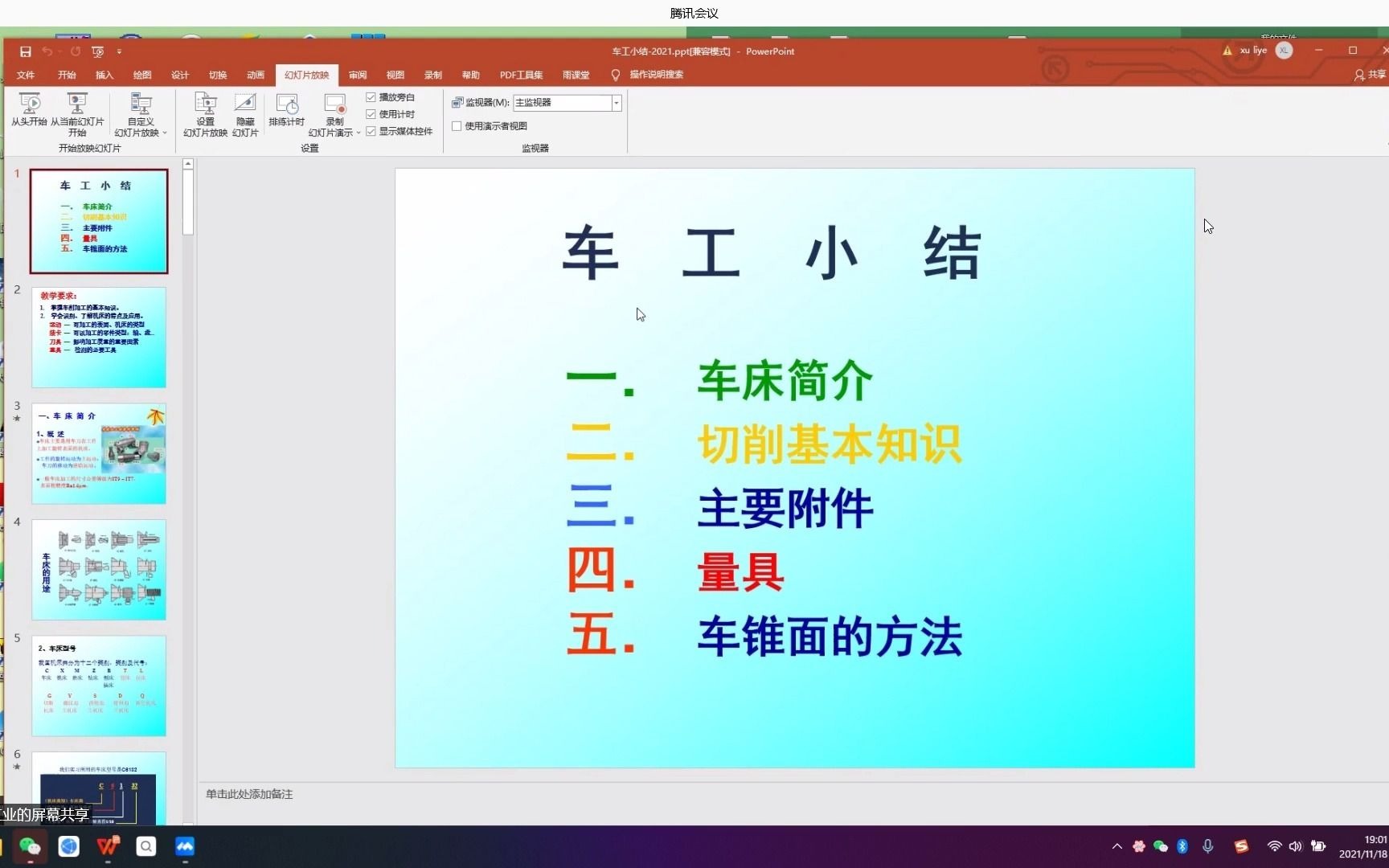1389x868 pixels.
Task: Open the 文件 (File) tab
Action: pyautogui.click(x=26, y=75)
